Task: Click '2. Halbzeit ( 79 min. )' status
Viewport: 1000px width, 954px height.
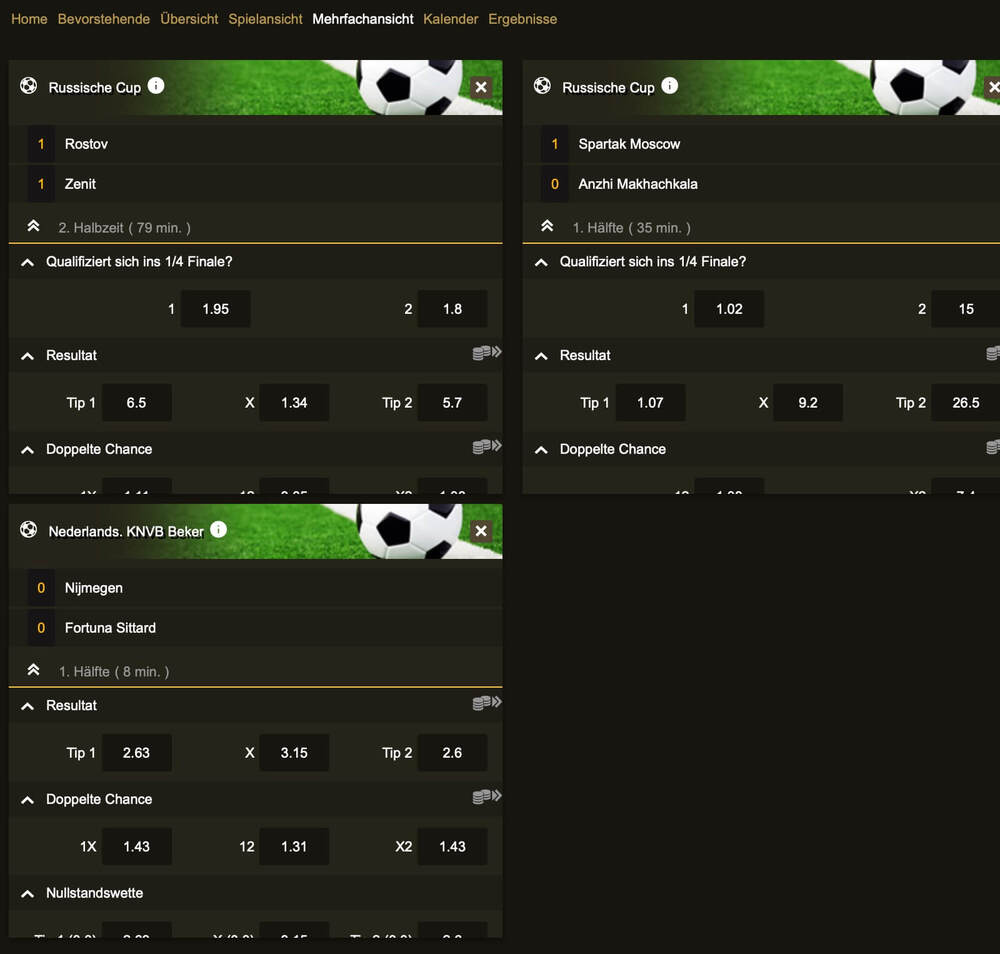Action: point(124,228)
